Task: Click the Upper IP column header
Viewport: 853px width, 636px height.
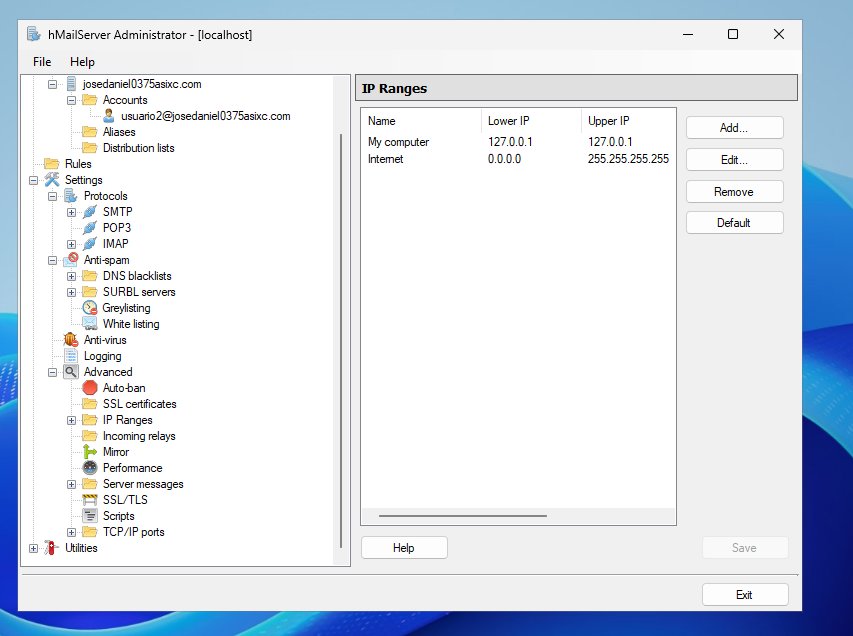Action: pyautogui.click(x=628, y=121)
